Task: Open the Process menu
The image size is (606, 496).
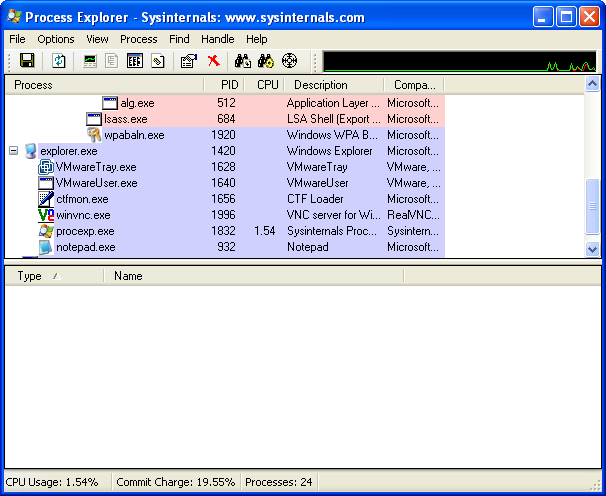Action: tap(138, 39)
